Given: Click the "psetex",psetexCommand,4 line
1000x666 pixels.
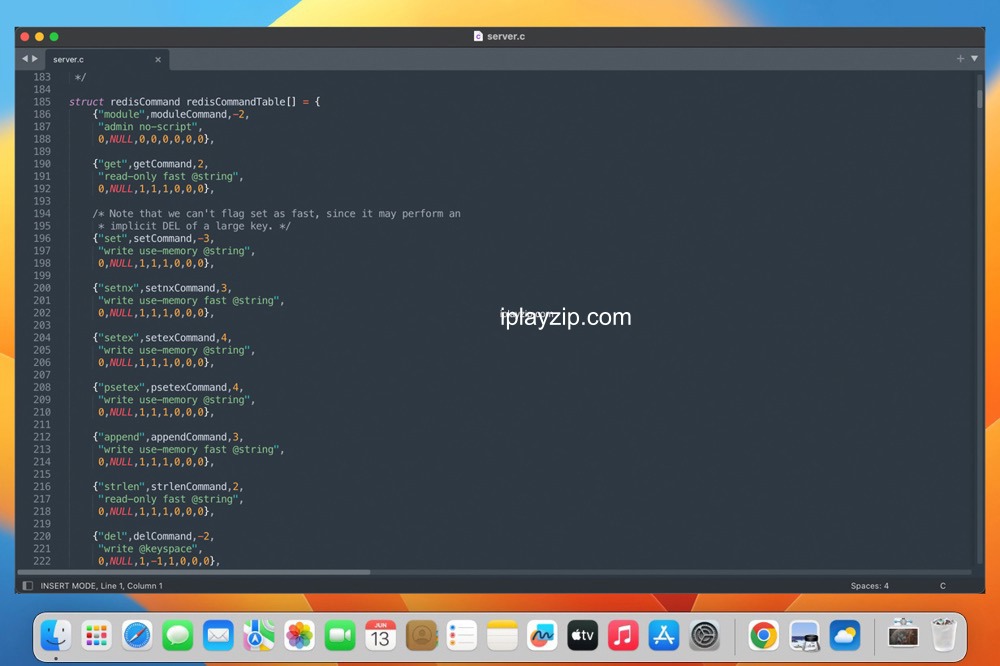Looking at the screenshot, I should (x=168, y=387).
